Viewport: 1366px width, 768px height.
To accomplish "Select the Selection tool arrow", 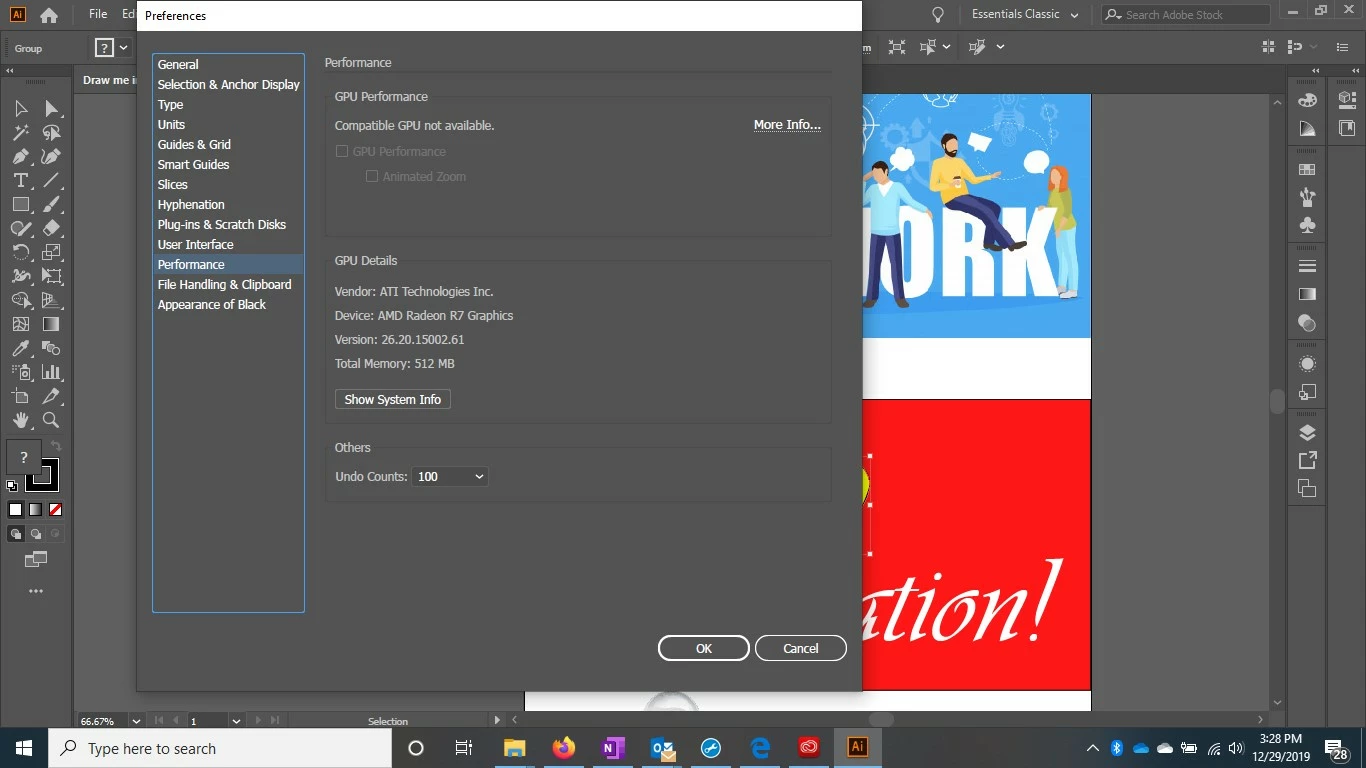I will point(21,108).
